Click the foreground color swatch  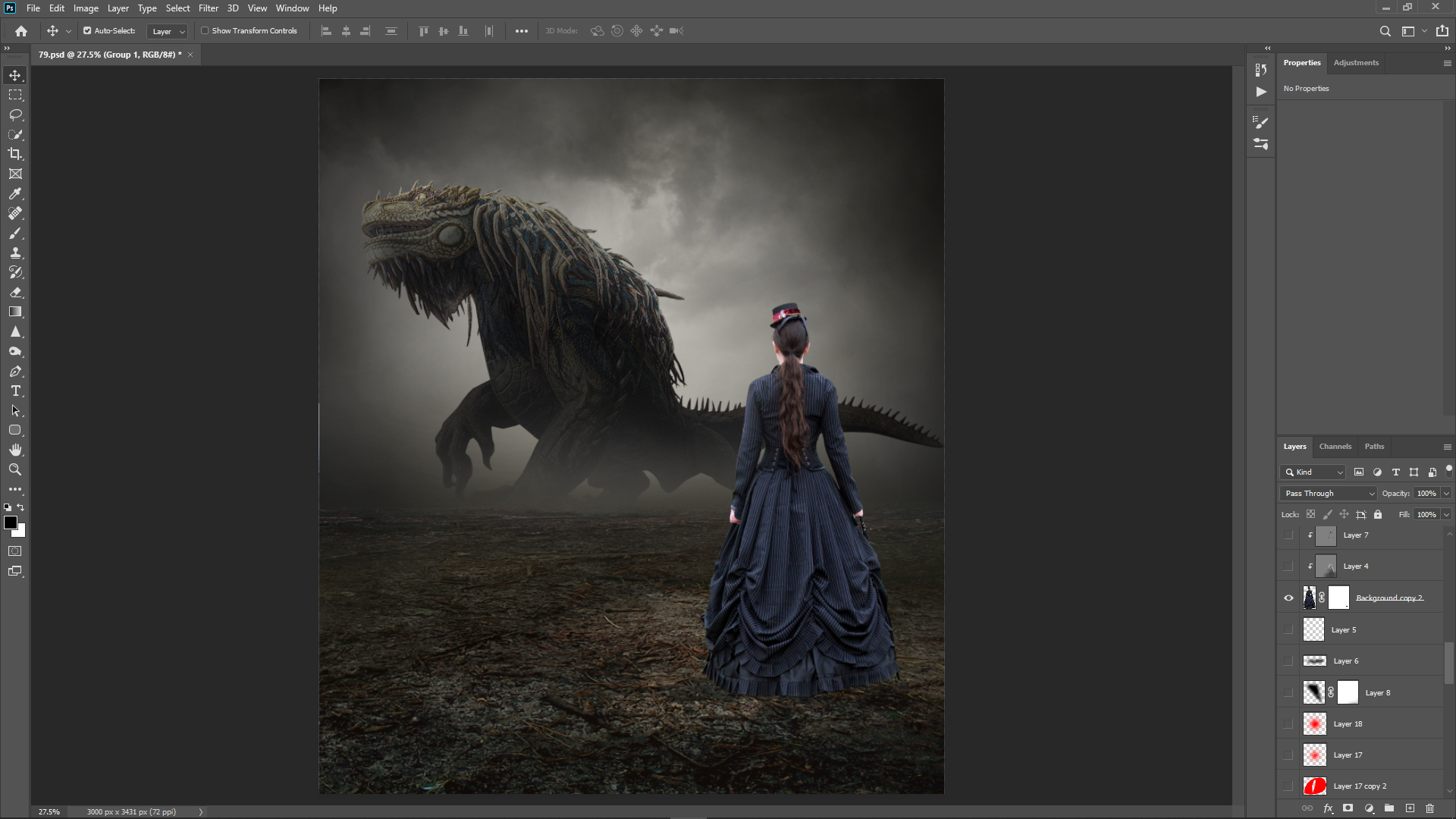coord(11,522)
